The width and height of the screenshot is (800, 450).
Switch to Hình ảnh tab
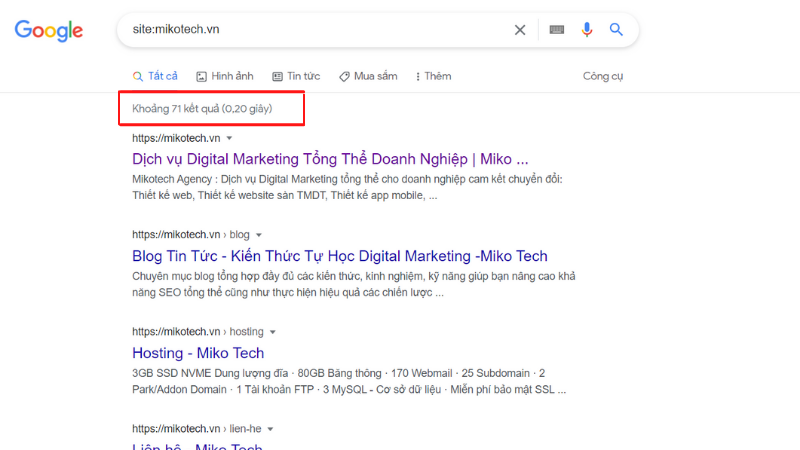225,76
